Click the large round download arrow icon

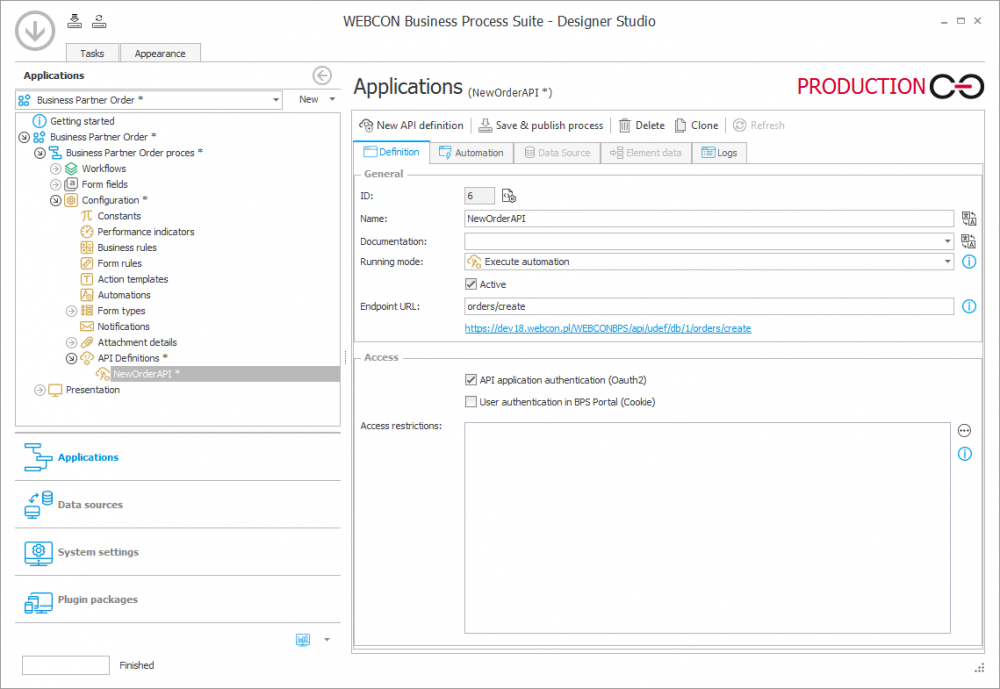[35, 31]
